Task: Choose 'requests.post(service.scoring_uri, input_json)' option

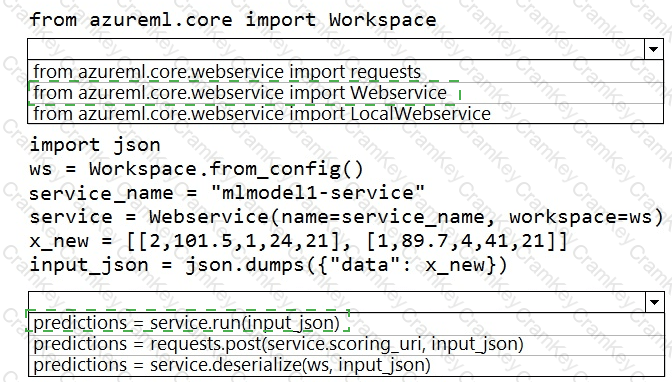Action: point(346,344)
